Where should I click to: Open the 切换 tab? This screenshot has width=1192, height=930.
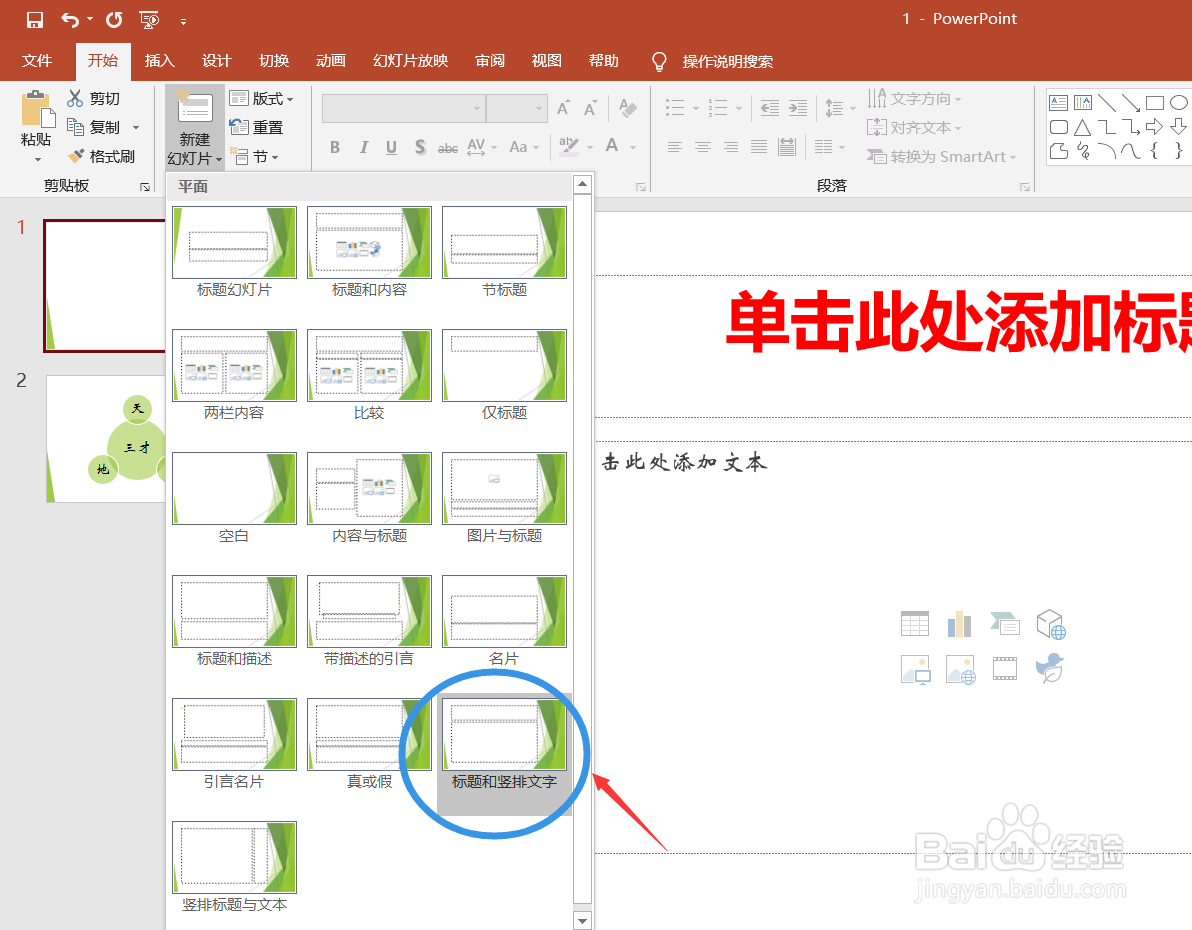click(274, 61)
